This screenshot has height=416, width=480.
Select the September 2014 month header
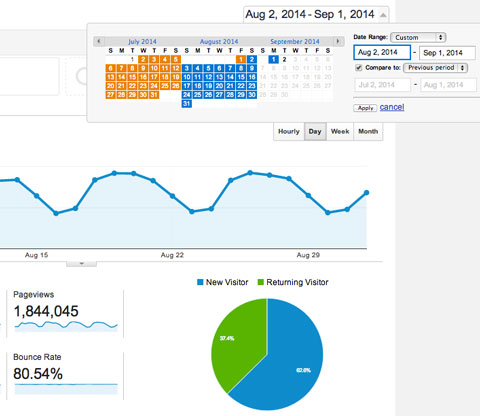[295, 41]
